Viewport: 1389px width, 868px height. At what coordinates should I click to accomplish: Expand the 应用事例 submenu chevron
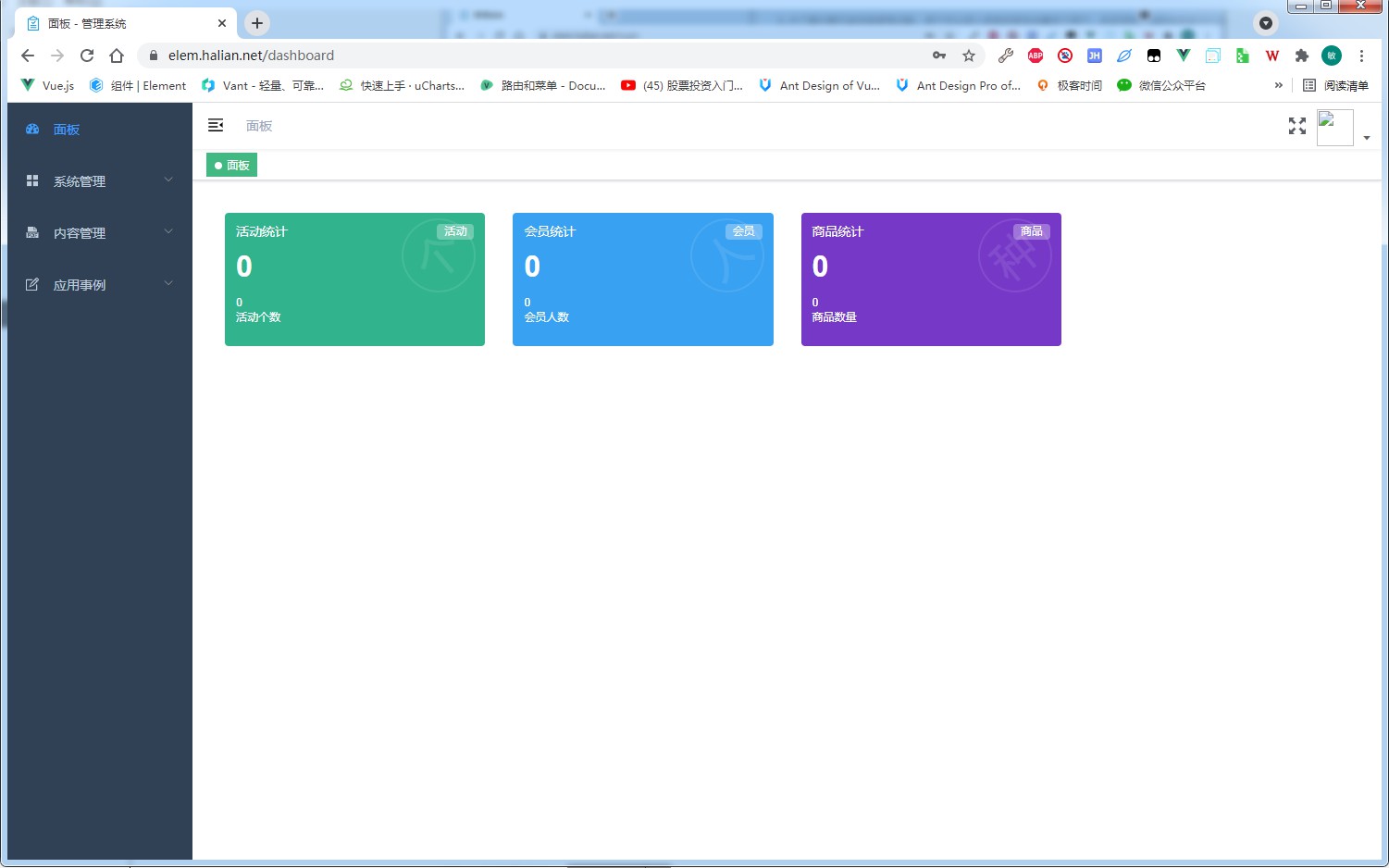pos(168,283)
